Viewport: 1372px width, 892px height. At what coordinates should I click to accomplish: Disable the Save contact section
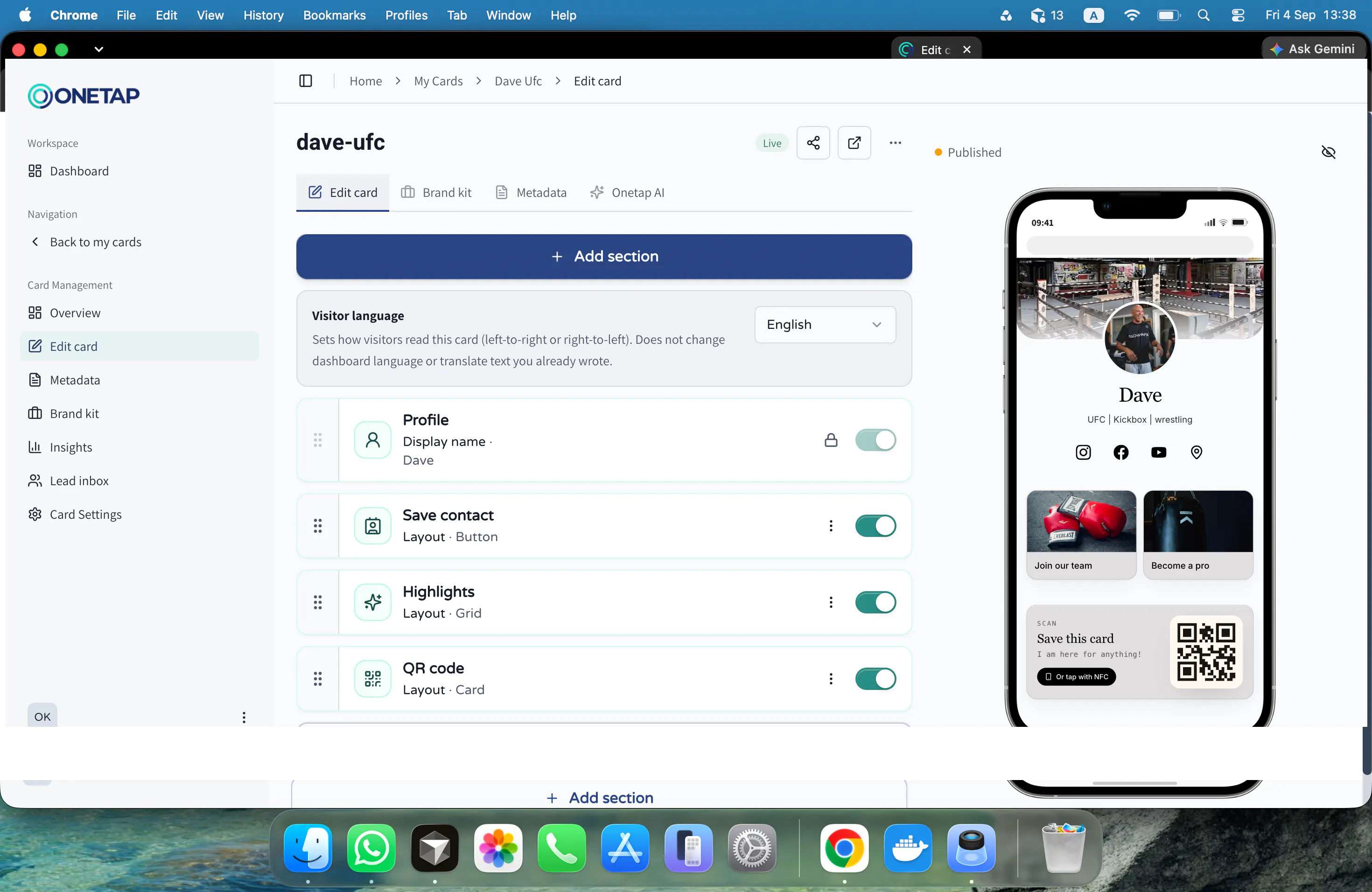(875, 525)
